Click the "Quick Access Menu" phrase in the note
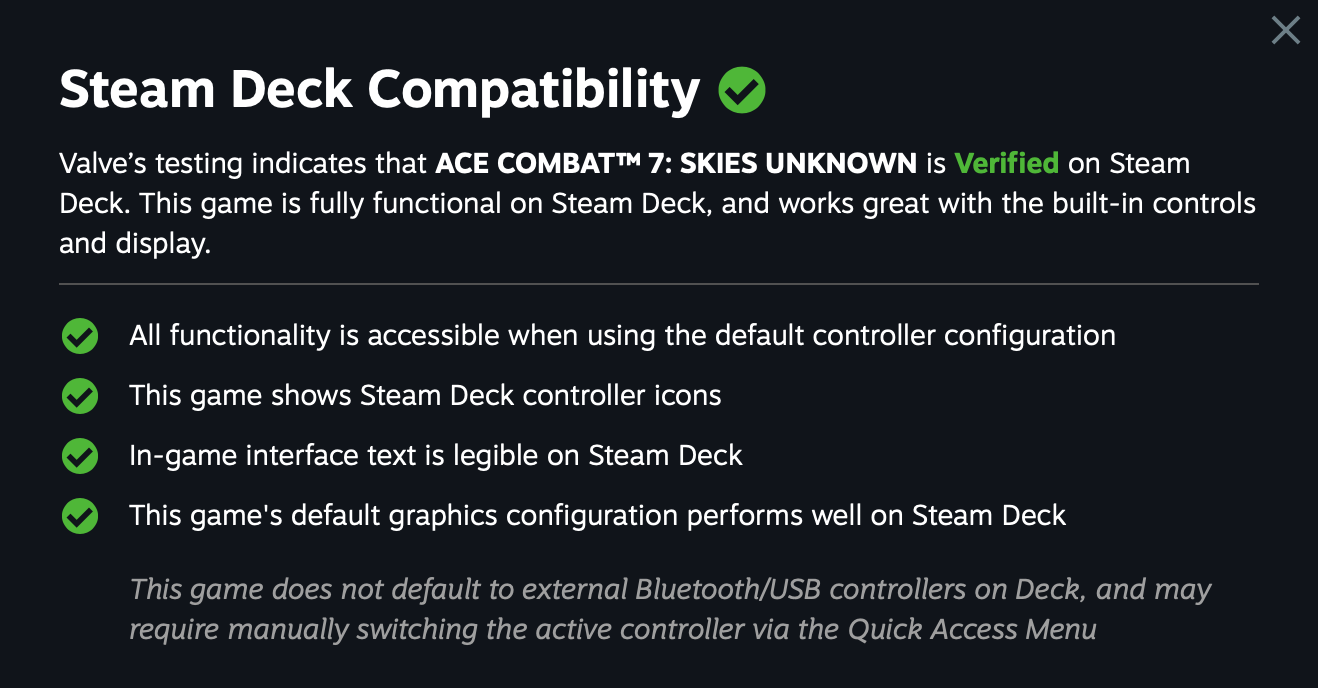The image size is (1318, 688). pyautogui.click(x=972, y=629)
